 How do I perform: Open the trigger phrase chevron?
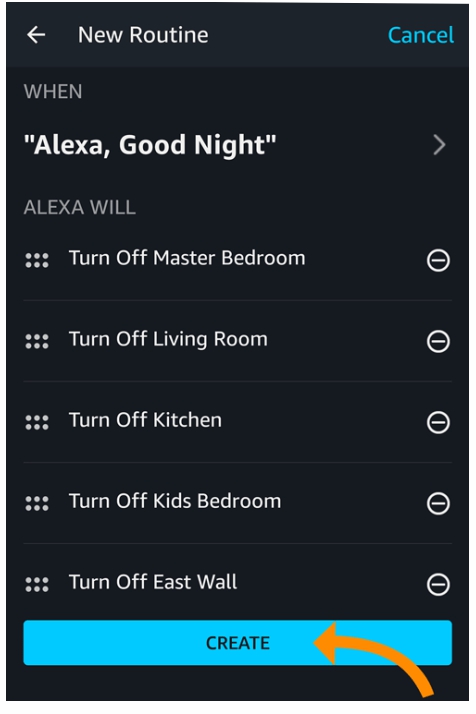pos(439,145)
